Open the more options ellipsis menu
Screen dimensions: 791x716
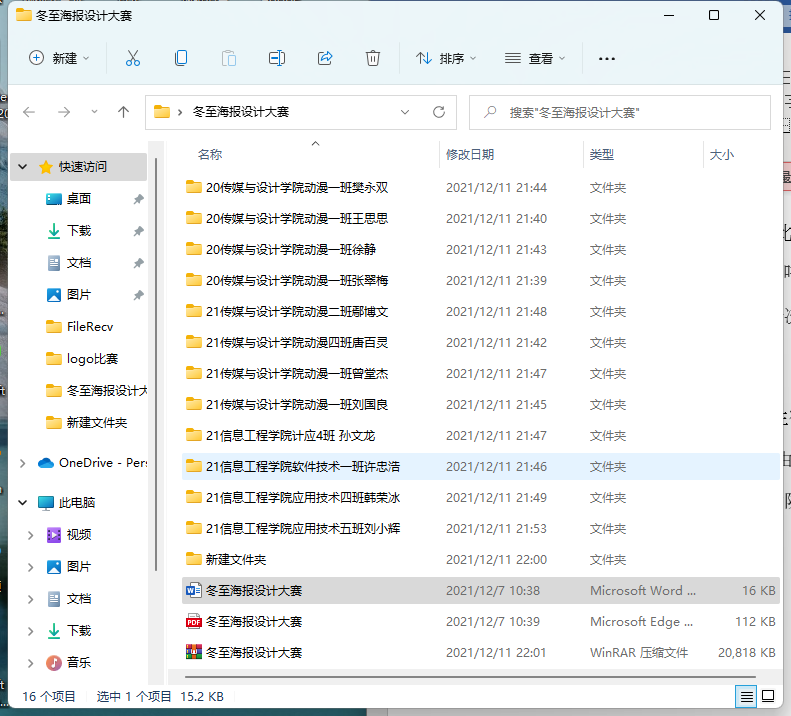pos(606,58)
